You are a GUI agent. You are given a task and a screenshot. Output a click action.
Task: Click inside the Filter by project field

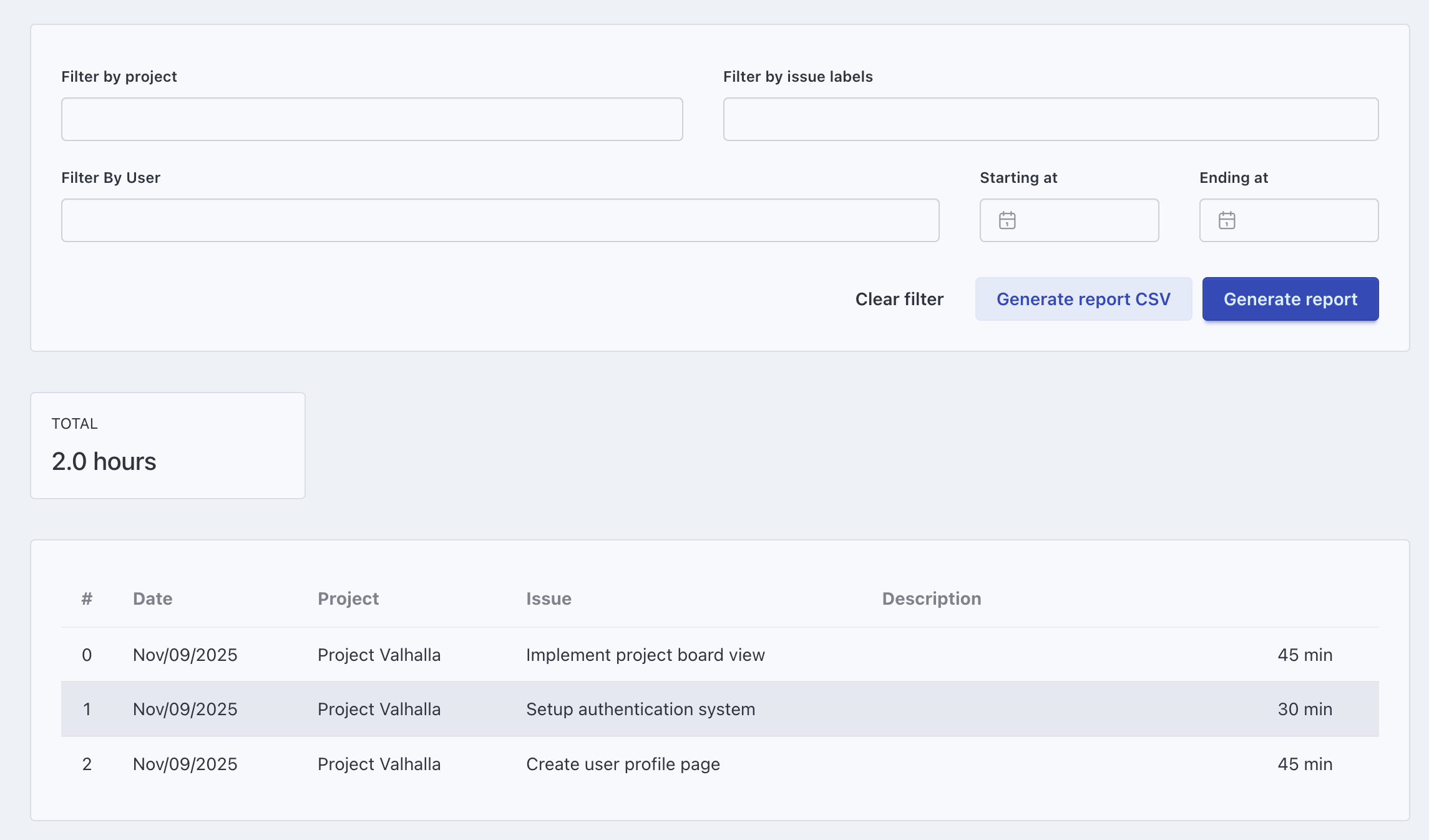371,119
